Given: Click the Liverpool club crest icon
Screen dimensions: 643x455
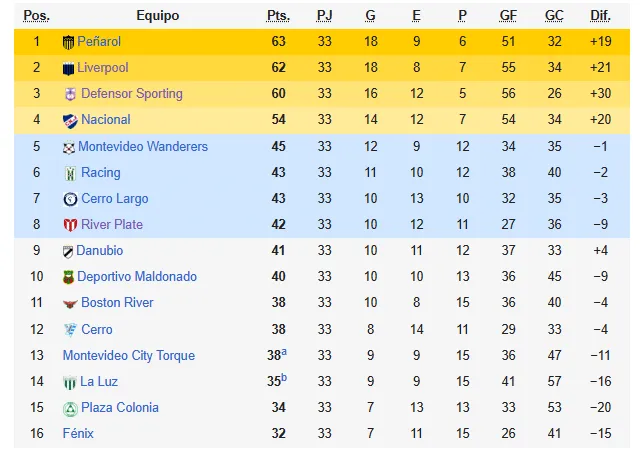Looking at the screenshot, I should [68, 68].
